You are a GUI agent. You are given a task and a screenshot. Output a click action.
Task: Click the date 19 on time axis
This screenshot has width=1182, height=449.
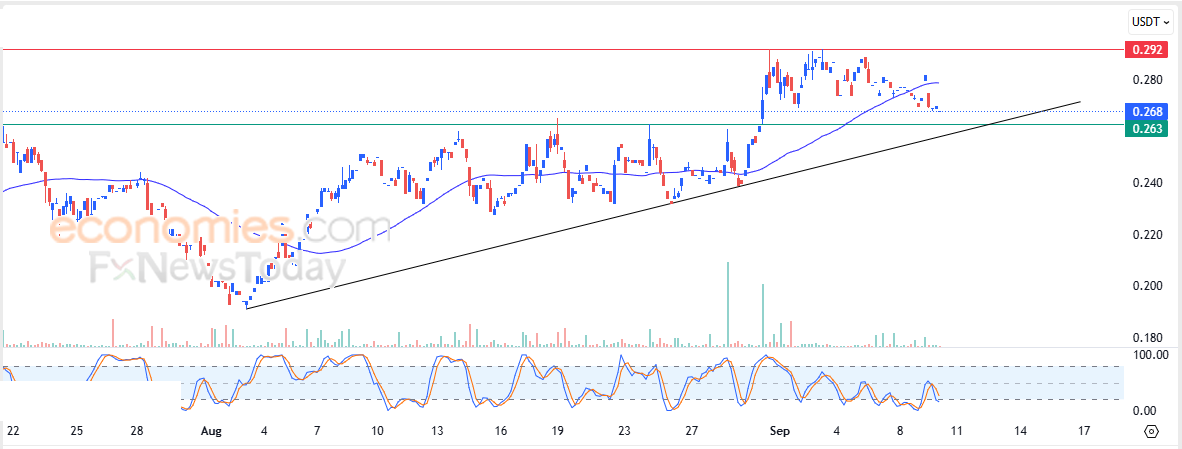(x=557, y=432)
